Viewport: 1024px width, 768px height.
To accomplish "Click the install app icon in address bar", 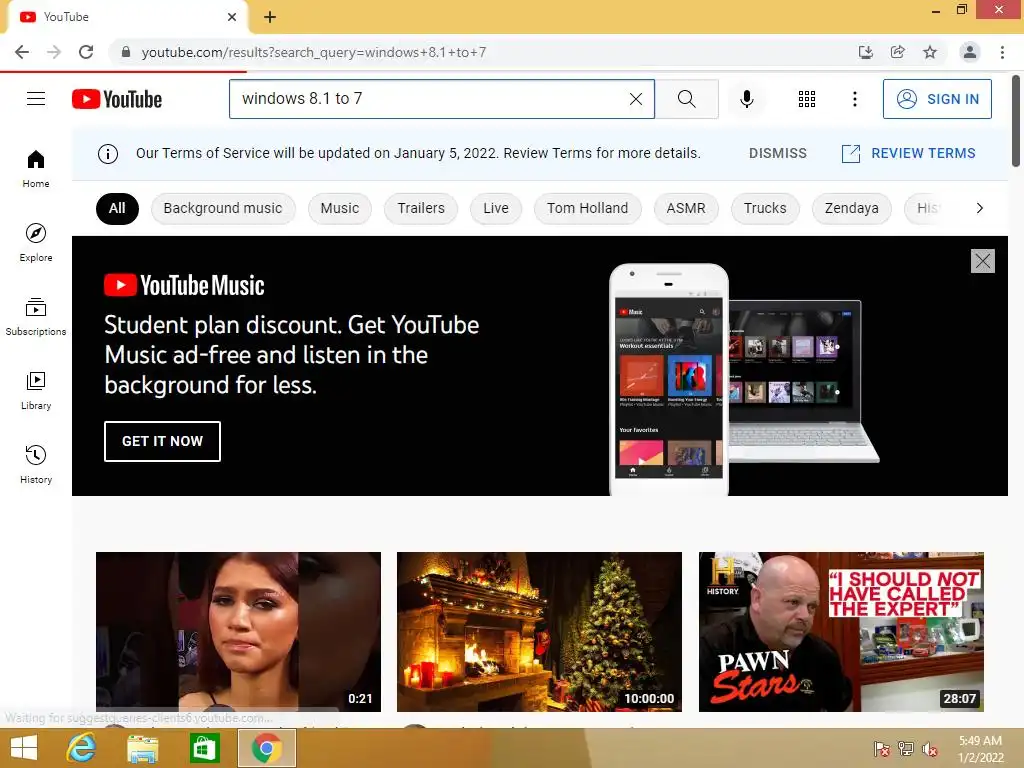I will pos(866,52).
